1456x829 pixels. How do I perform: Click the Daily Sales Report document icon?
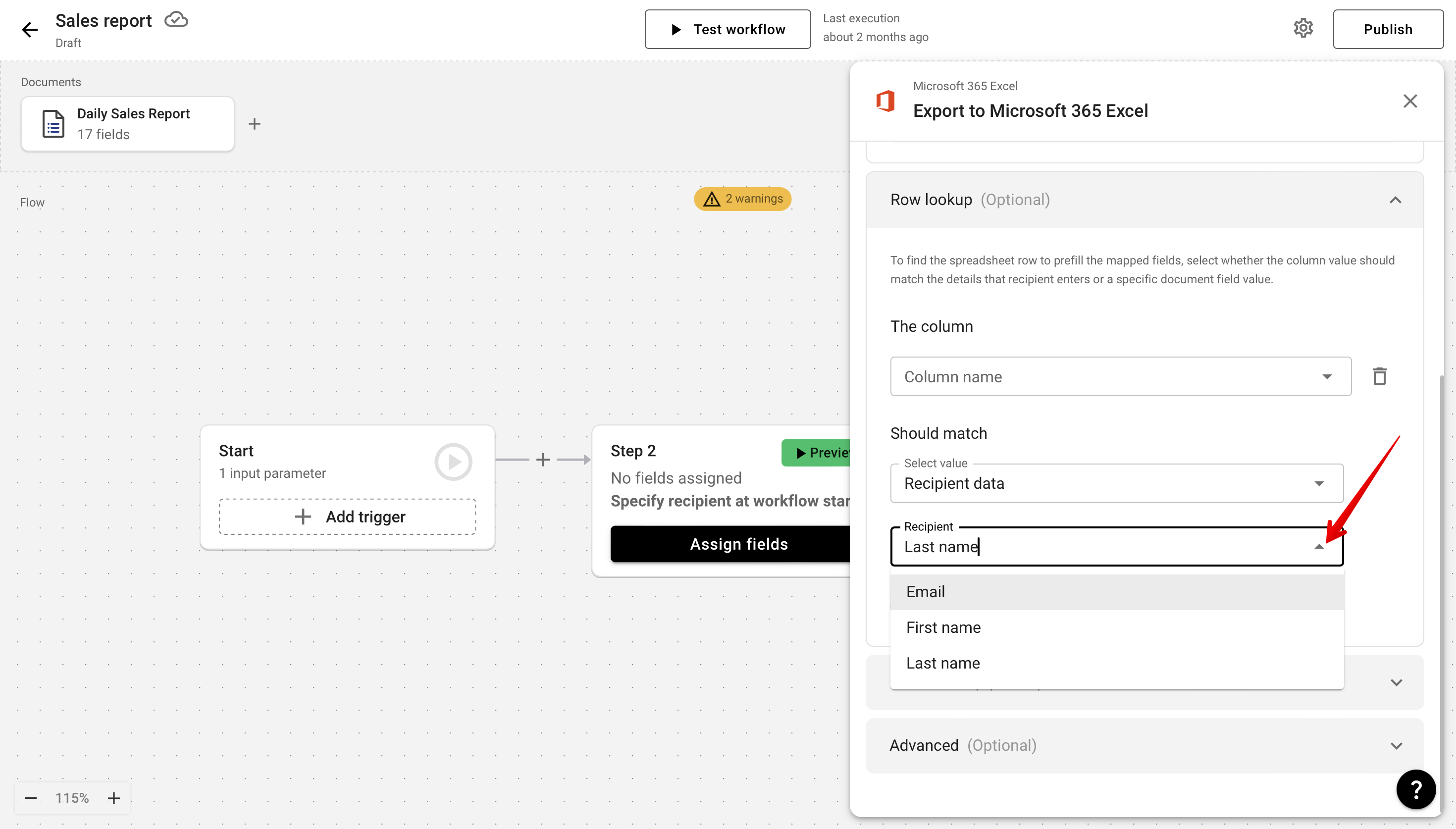tap(52, 123)
